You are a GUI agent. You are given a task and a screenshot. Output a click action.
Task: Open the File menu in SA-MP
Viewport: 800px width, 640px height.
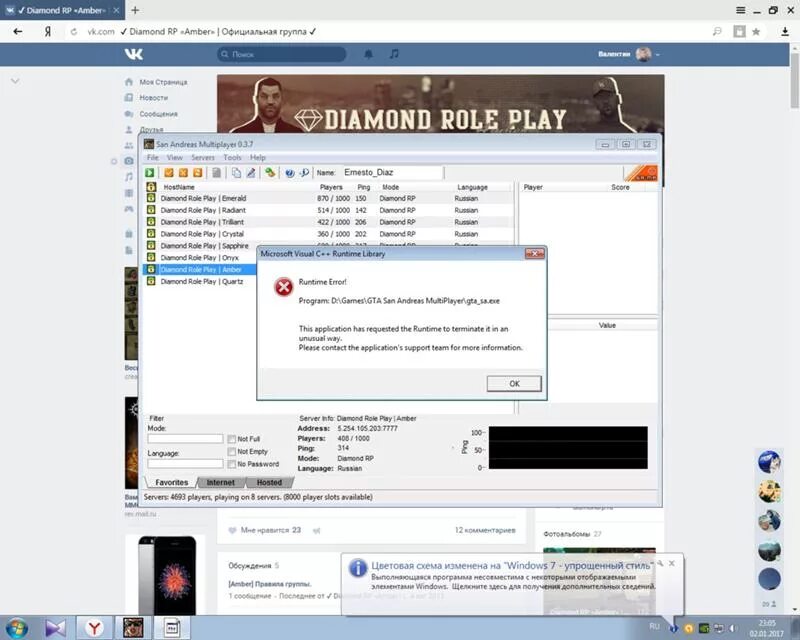(x=153, y=158)
